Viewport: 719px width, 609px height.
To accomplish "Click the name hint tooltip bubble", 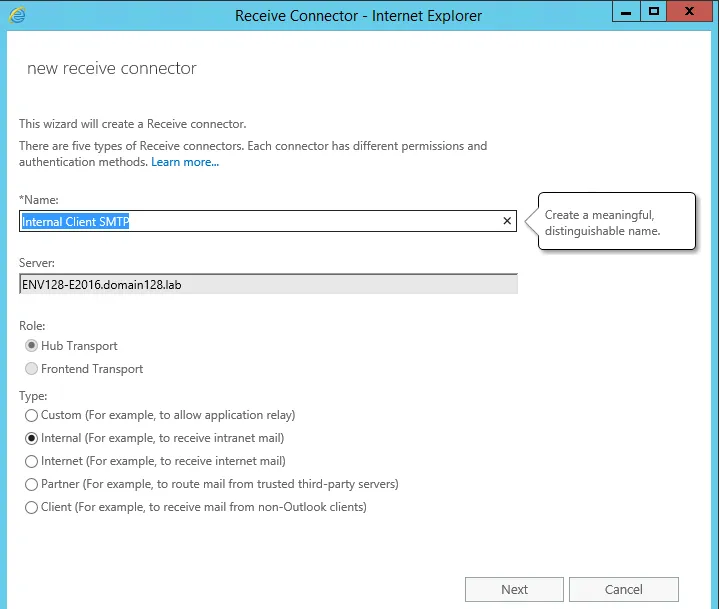I will pyautogui.click(x=615, y=222).
